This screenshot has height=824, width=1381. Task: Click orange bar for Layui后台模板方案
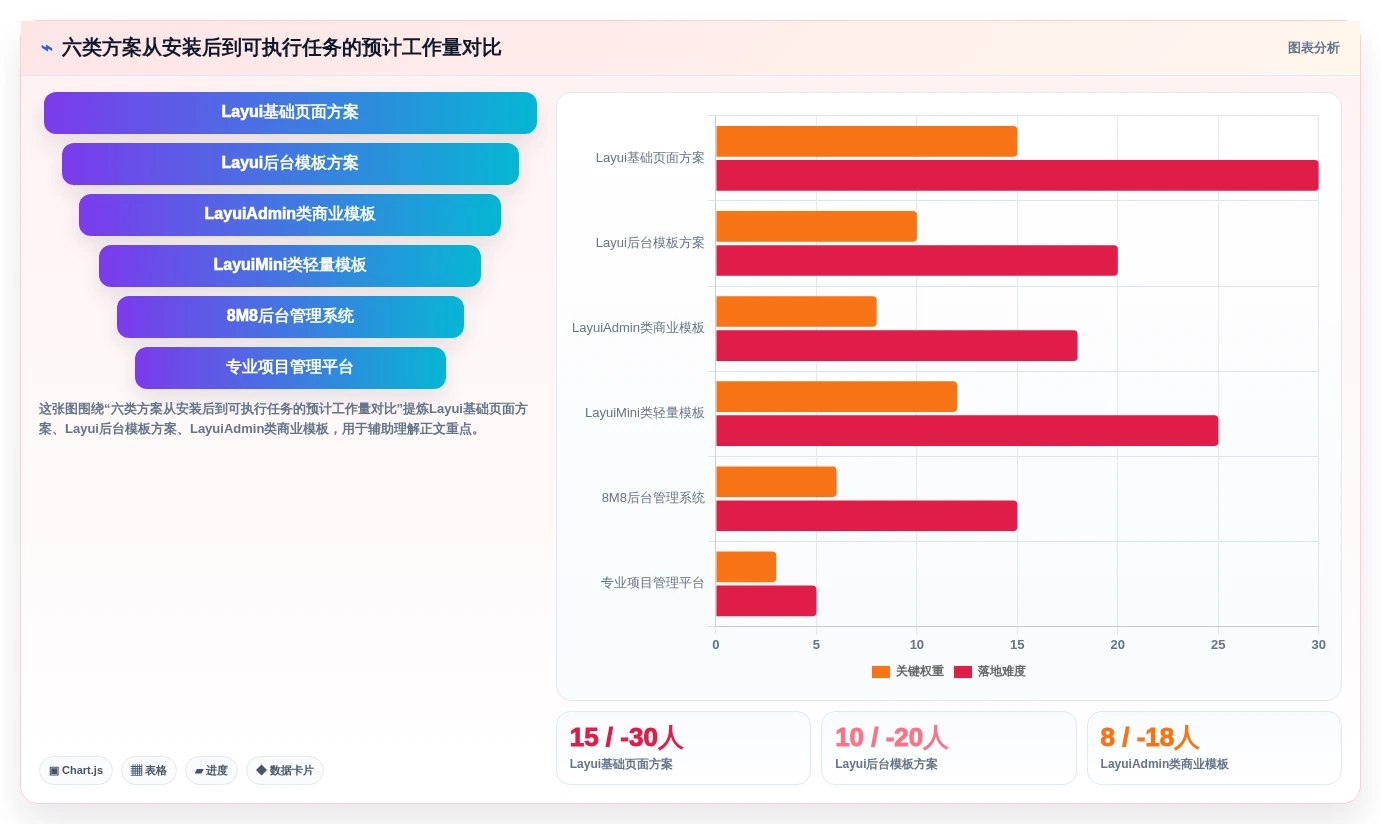pyautogui.click(x=816, y=226)
